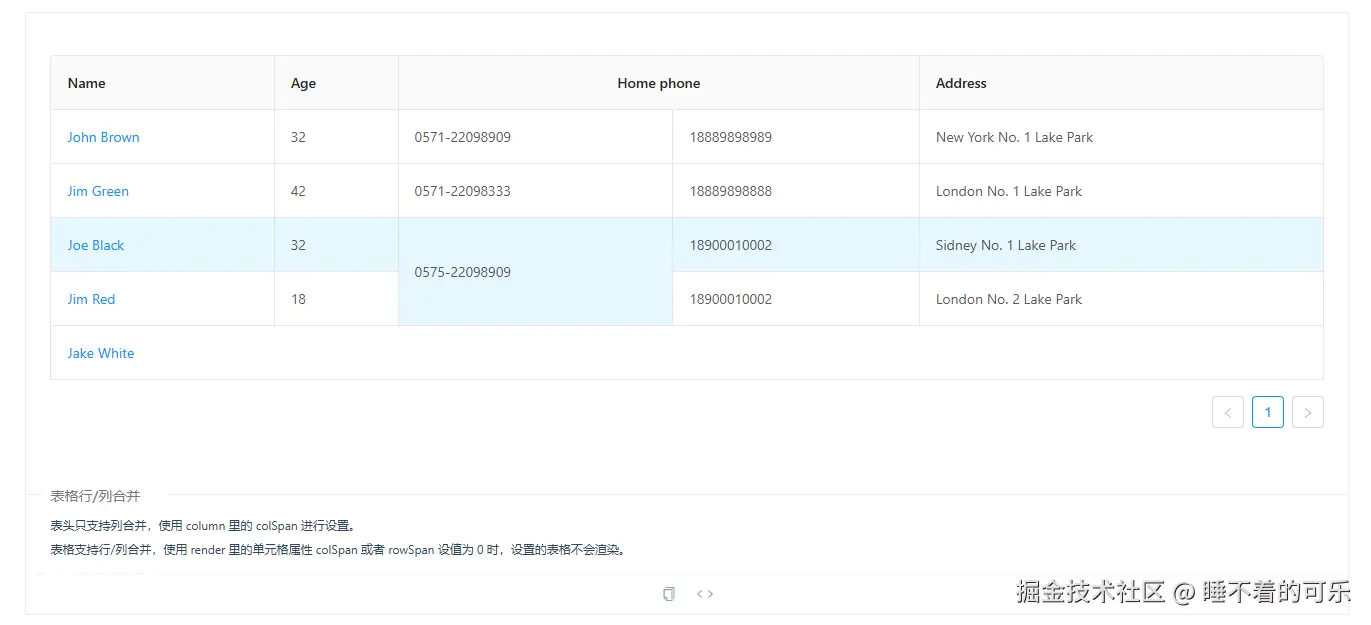The height and width of the screenshot is (625, 1371).
Task: Click the Age column header
Action: pos(337,83)
